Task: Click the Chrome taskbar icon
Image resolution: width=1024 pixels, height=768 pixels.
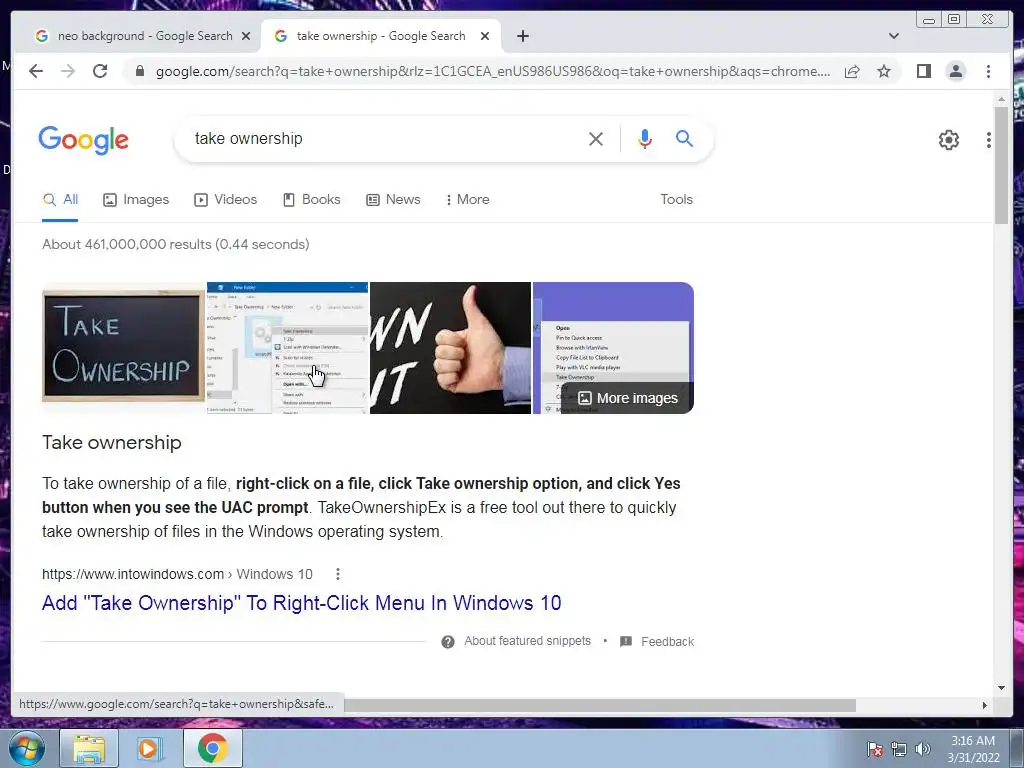Action: point(212,748)
